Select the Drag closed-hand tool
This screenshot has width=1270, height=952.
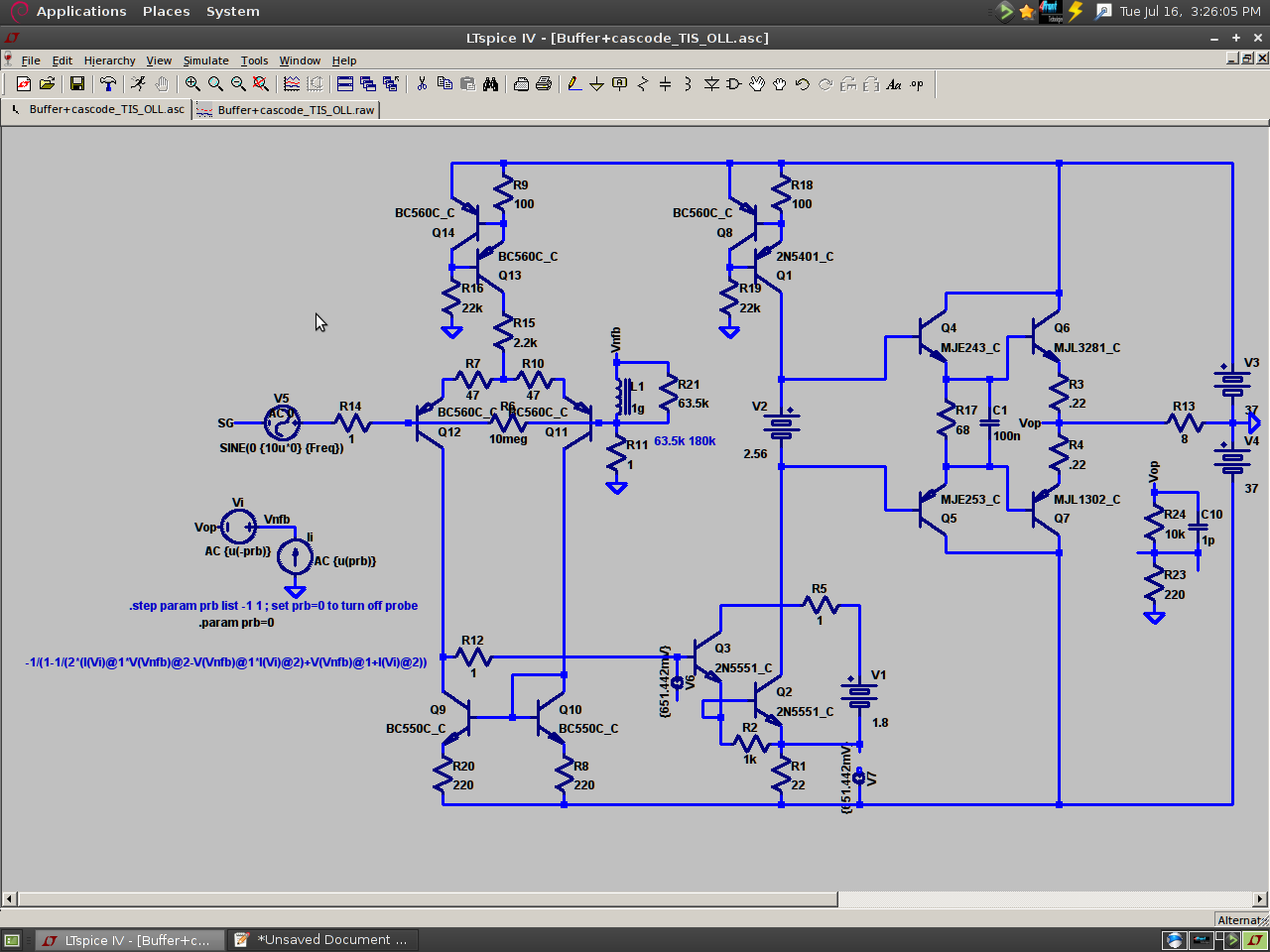click(780, 84)
